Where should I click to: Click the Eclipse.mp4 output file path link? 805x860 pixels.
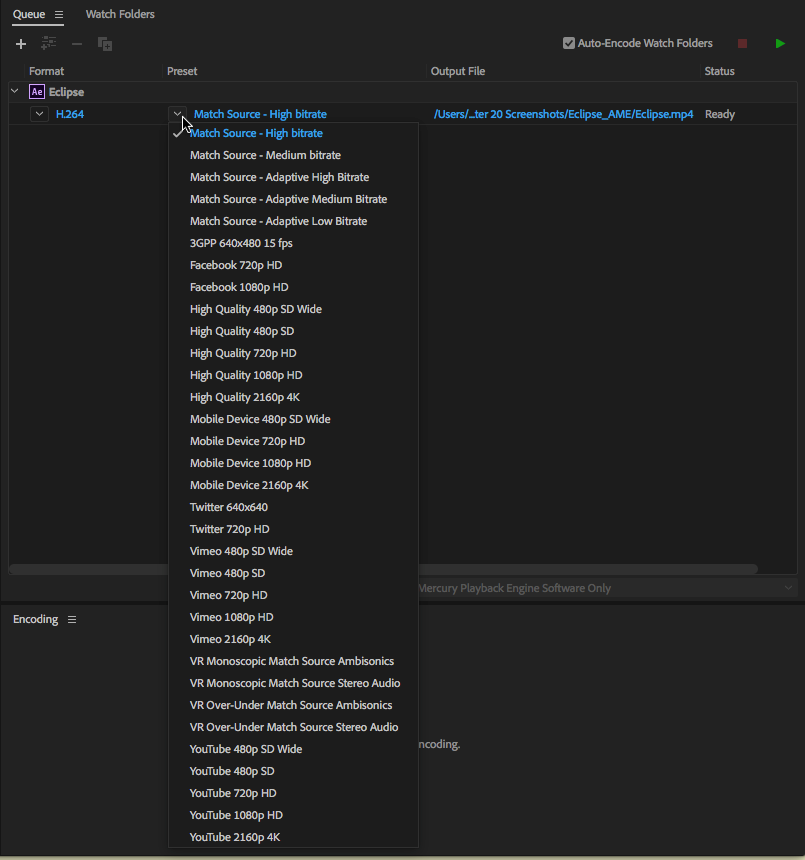563,114
